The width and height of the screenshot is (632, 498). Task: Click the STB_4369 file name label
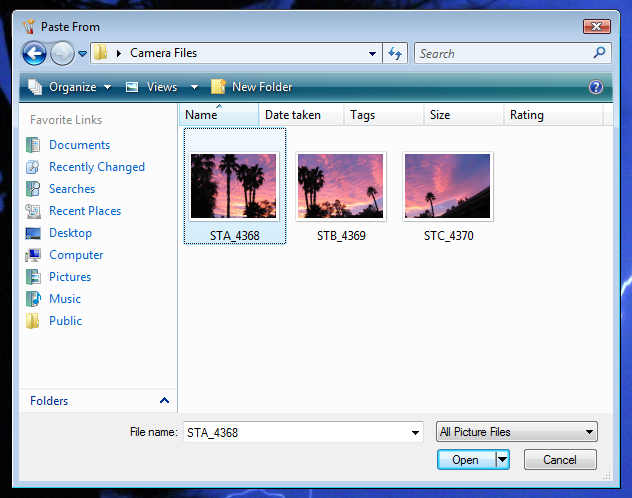341,236
